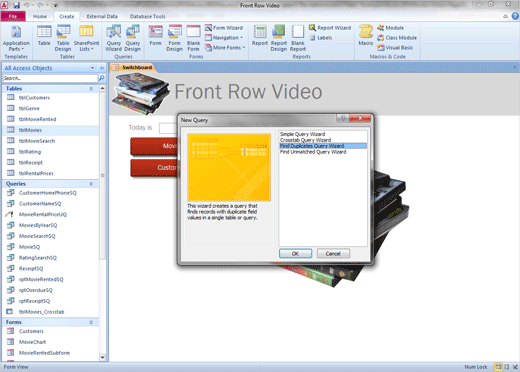Confirm the New Query dialog with OK
Screen dimensions: 520x372
[295, 254]
